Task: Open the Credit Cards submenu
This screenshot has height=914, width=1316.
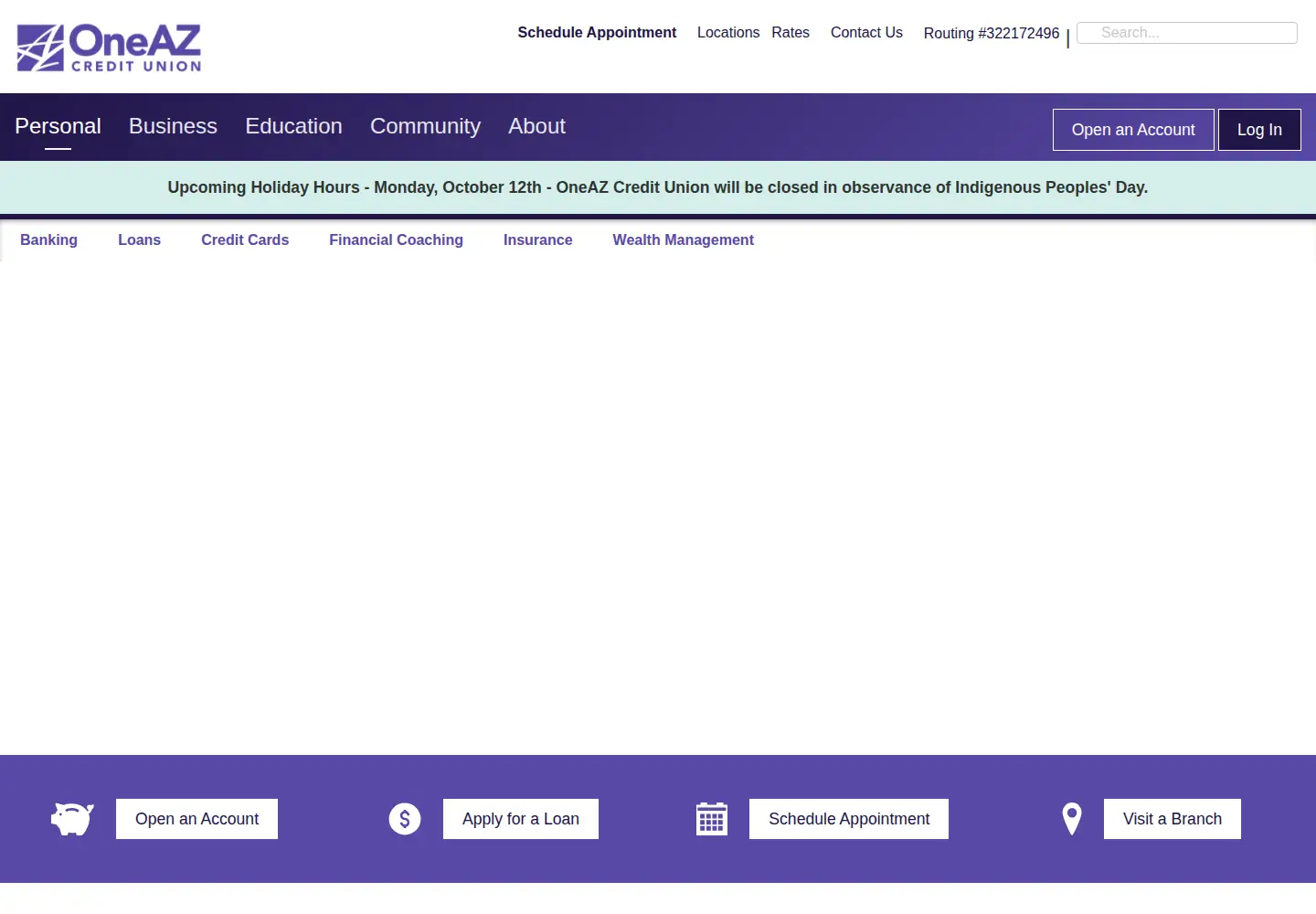Action: coord(245,239)
